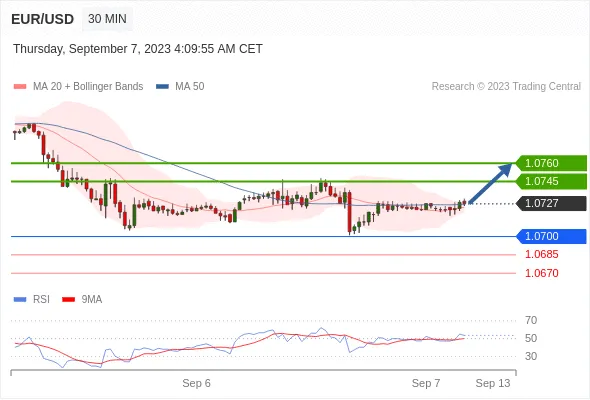
Task: Click the RSI legend label
Action: (x=41, y=300)
